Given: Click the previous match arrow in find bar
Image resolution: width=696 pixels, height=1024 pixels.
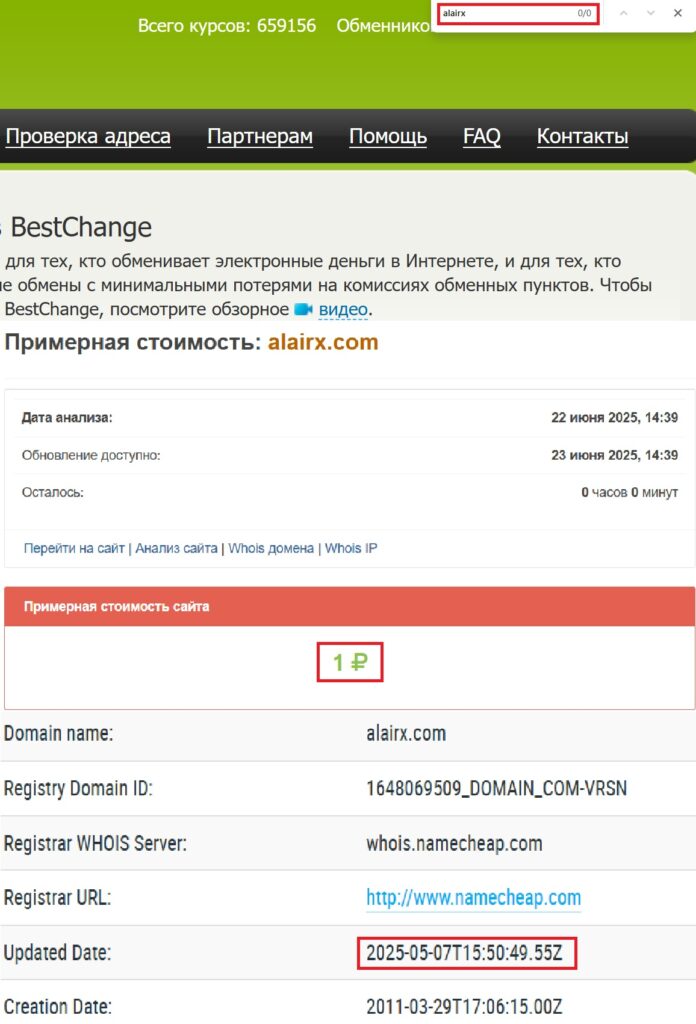Looking at the screenshot, I should [x=625, y=13].
